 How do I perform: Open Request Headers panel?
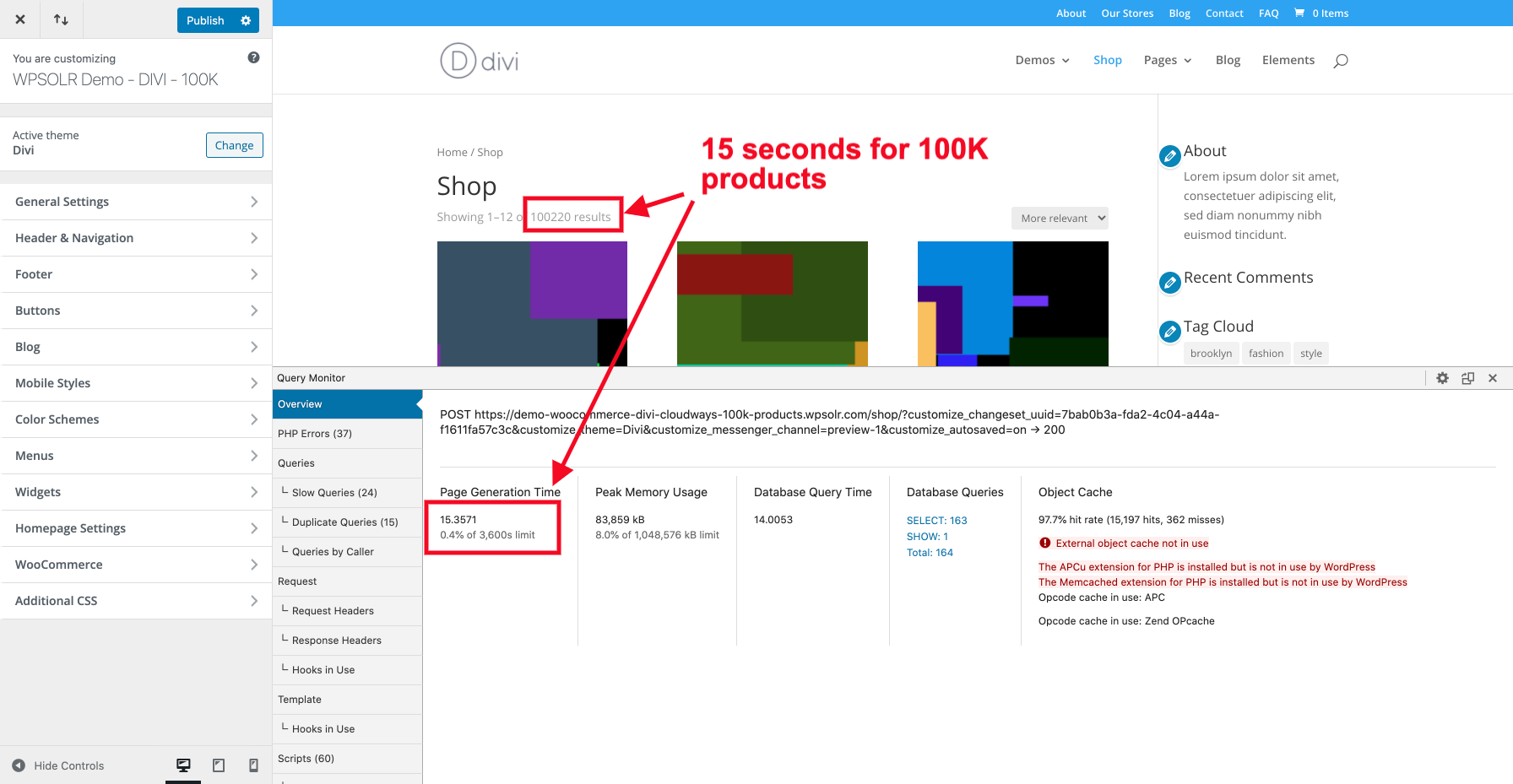click(347, 611)
